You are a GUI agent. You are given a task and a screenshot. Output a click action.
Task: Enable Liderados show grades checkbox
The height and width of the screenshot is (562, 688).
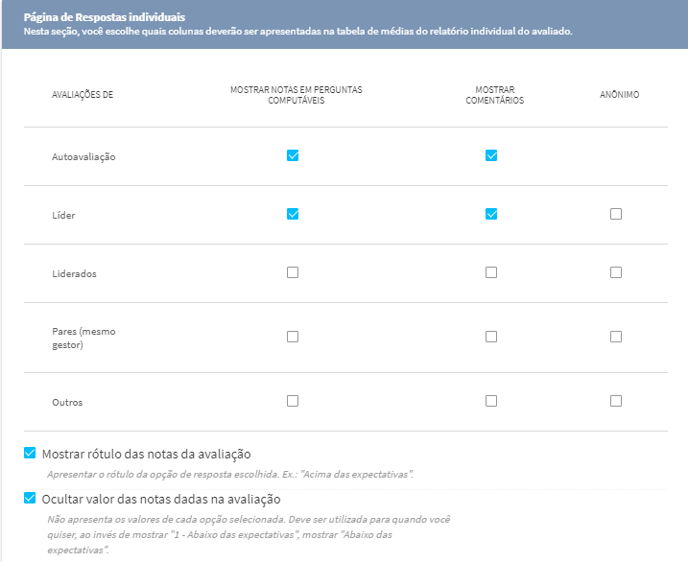point(293,272)
